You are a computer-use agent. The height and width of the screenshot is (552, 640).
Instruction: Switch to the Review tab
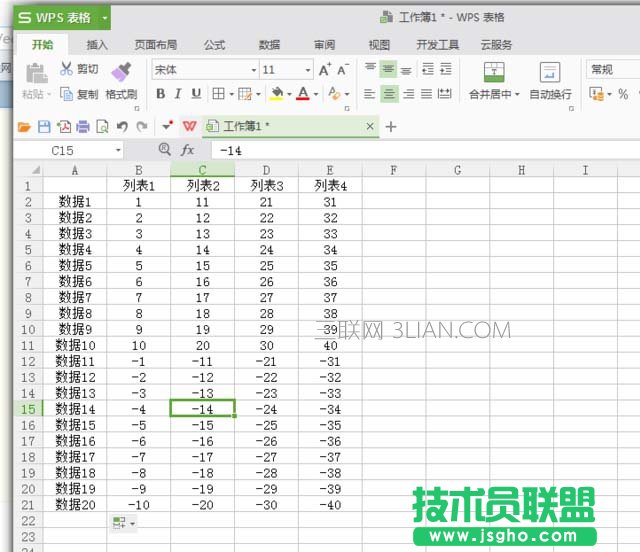pyautogui.click(x=324, y=45)
